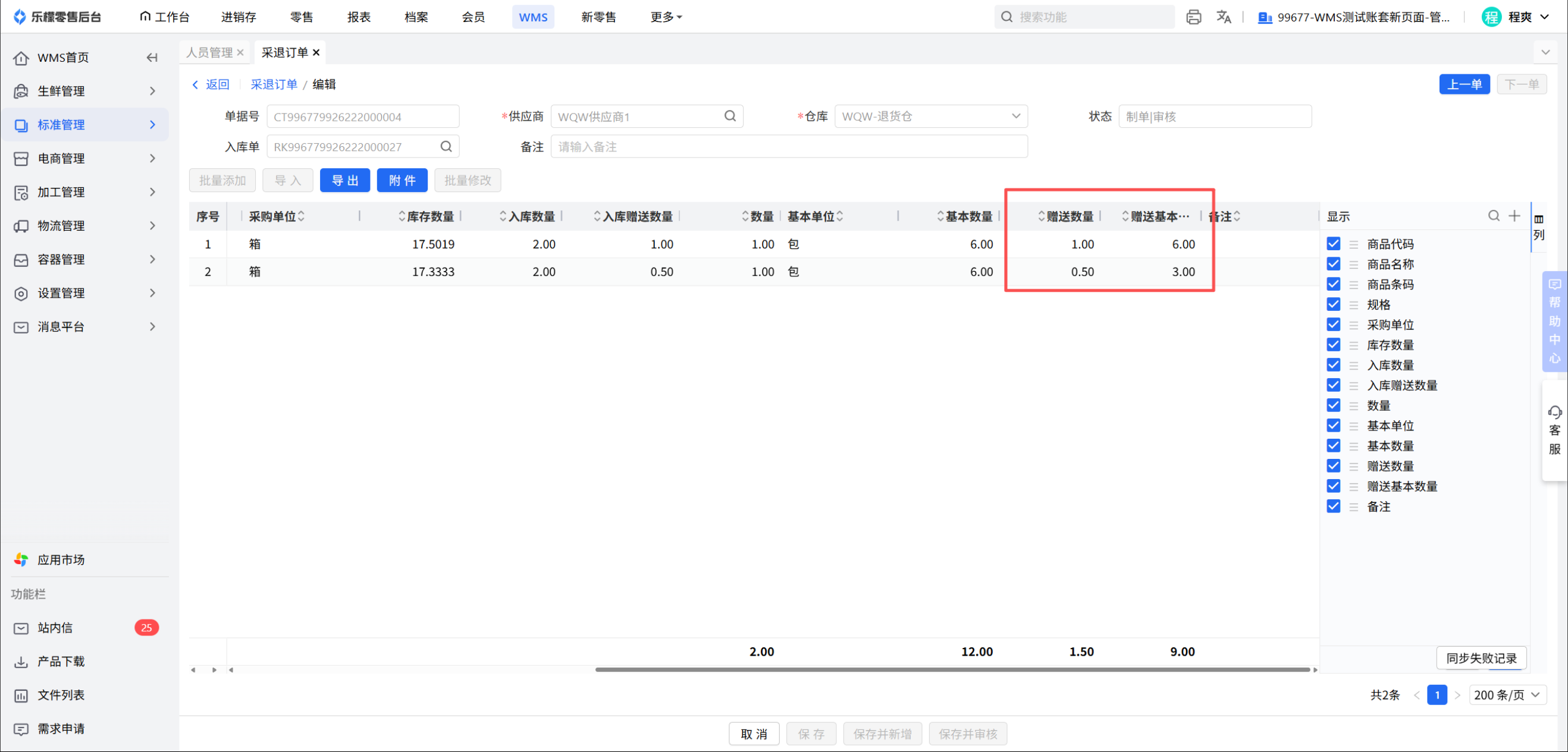Switch to the 人员管理 tab
Image resolution: width=1568 pixels, height=752 pixels.
209,52
